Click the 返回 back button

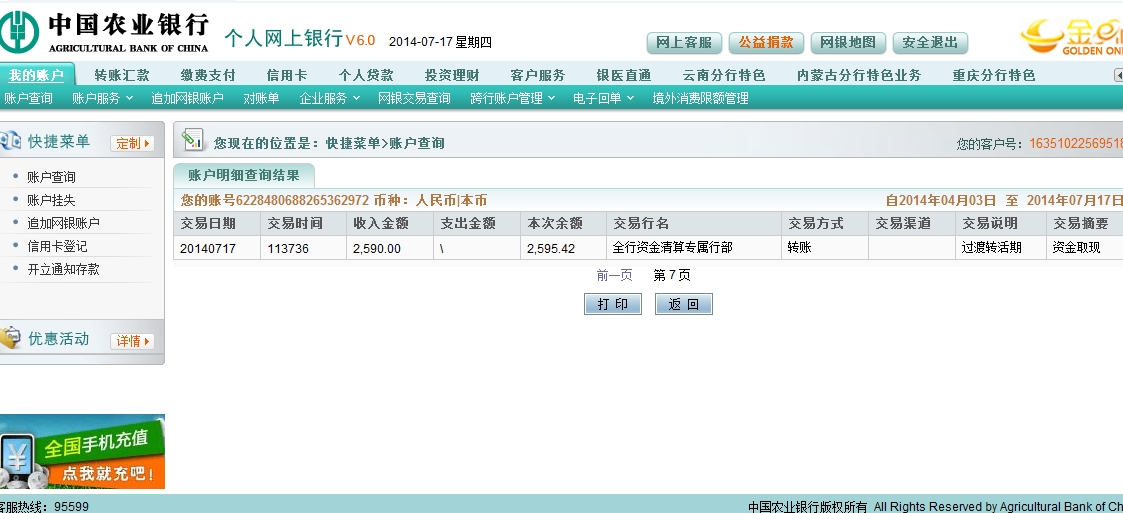click(683, 304)
